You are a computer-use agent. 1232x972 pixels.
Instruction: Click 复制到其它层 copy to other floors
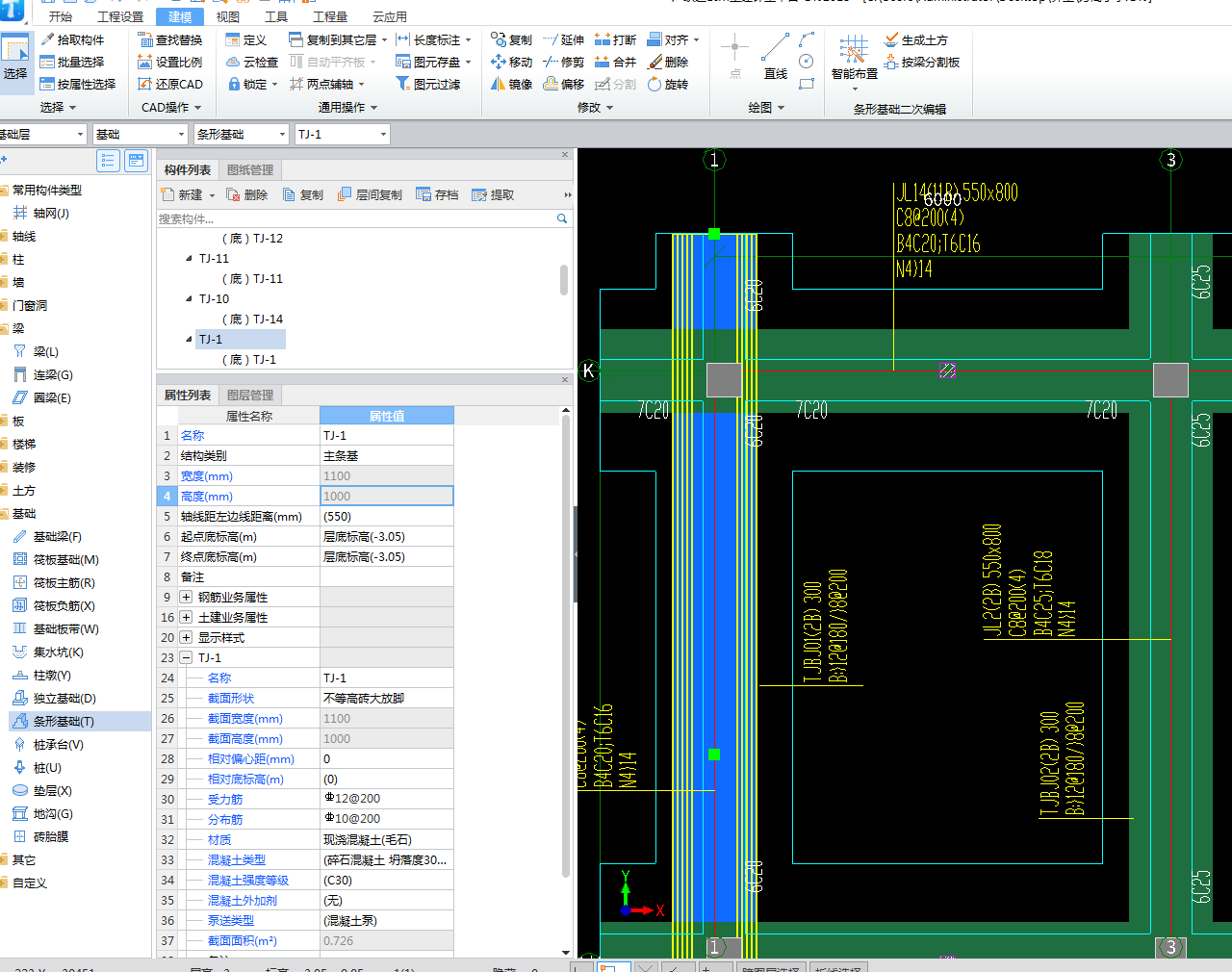[x=337, y=39]
